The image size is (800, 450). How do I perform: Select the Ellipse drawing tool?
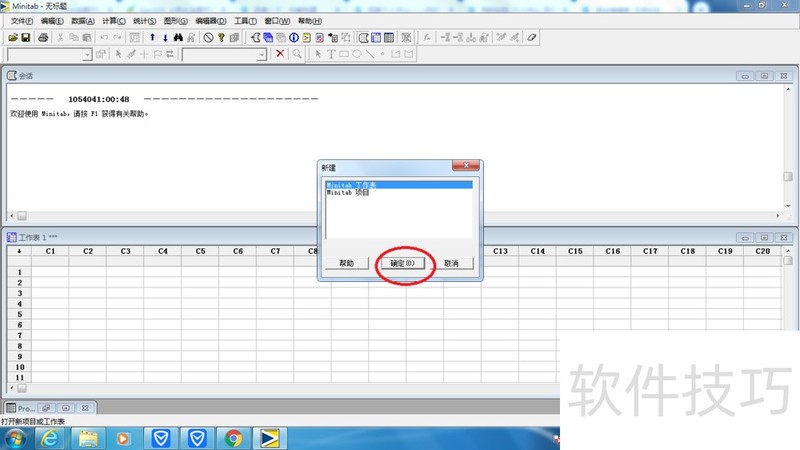(x=357, y=54)
